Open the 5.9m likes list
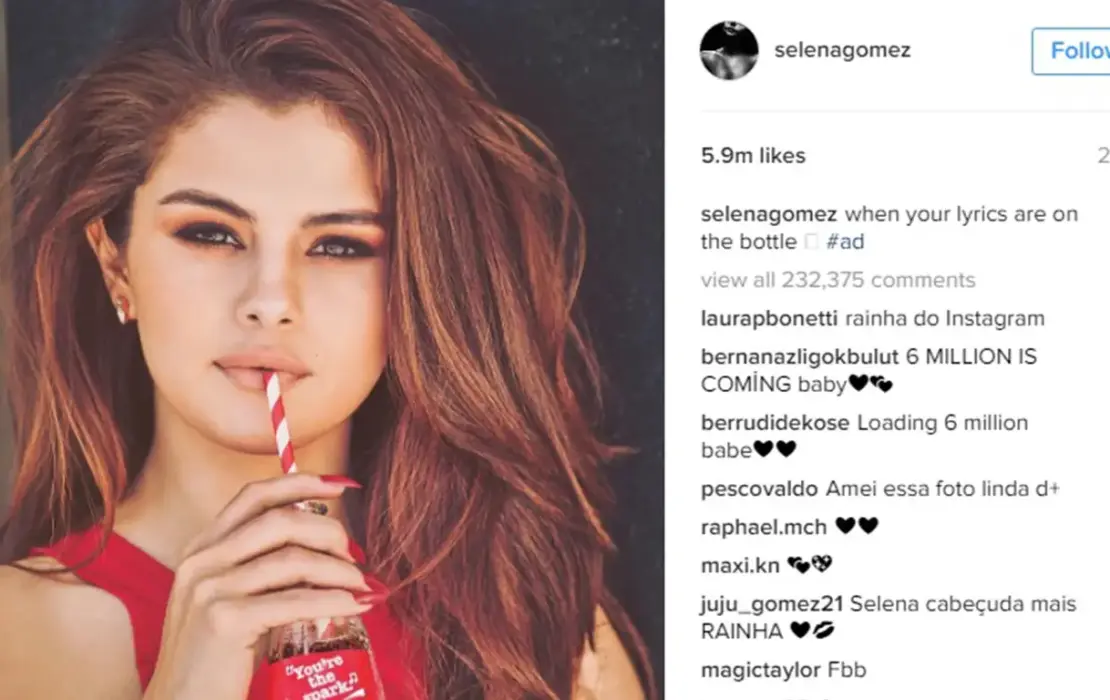Viewport: 1110px width, 700px height. pos(753,156)
